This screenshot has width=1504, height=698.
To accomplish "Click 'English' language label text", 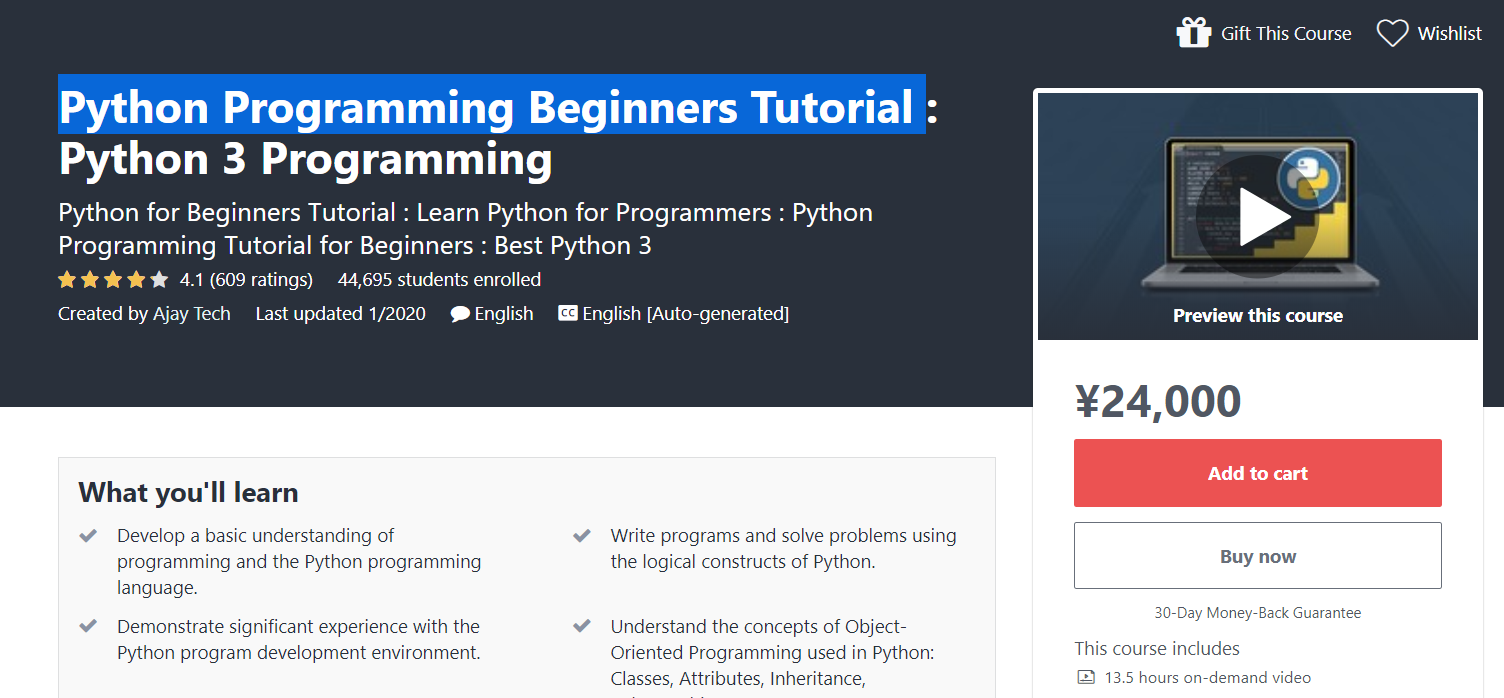I will [x=504, y=314].
